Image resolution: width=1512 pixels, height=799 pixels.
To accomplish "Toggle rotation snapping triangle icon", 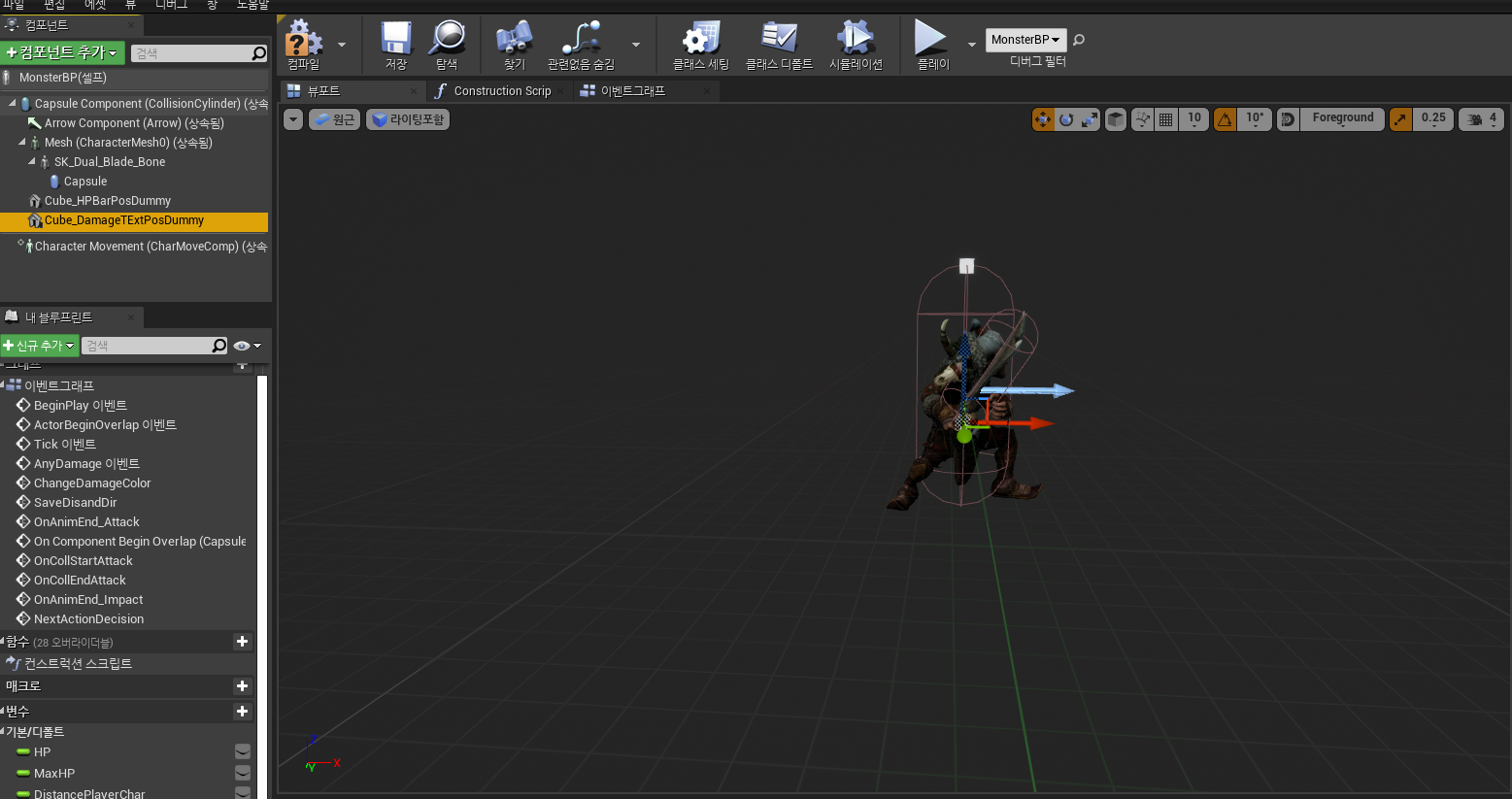I will (1225, 119).
